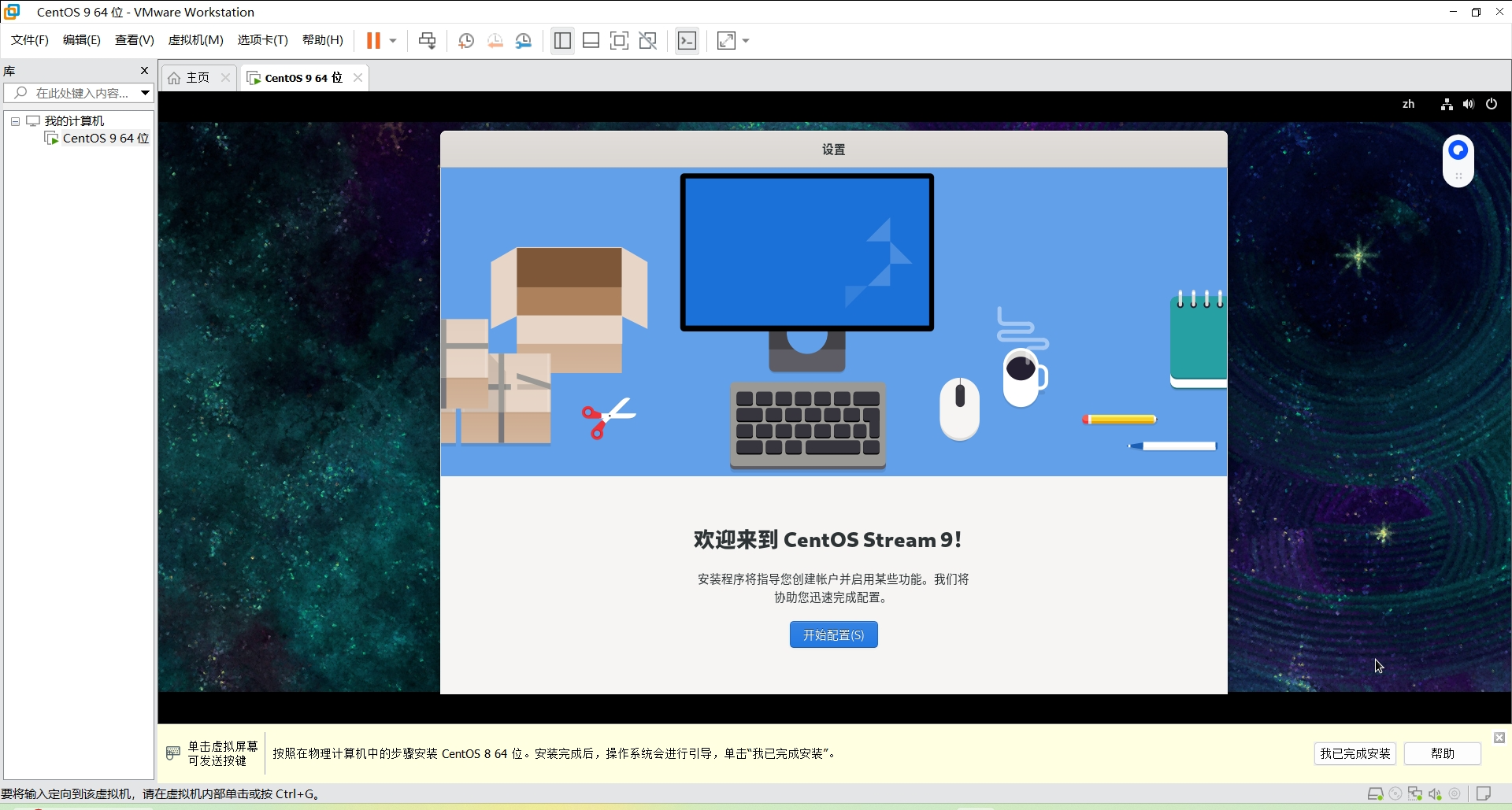Screen dimensions: 1512x810
Task: Switch to Unity mode
Action: 648,41
